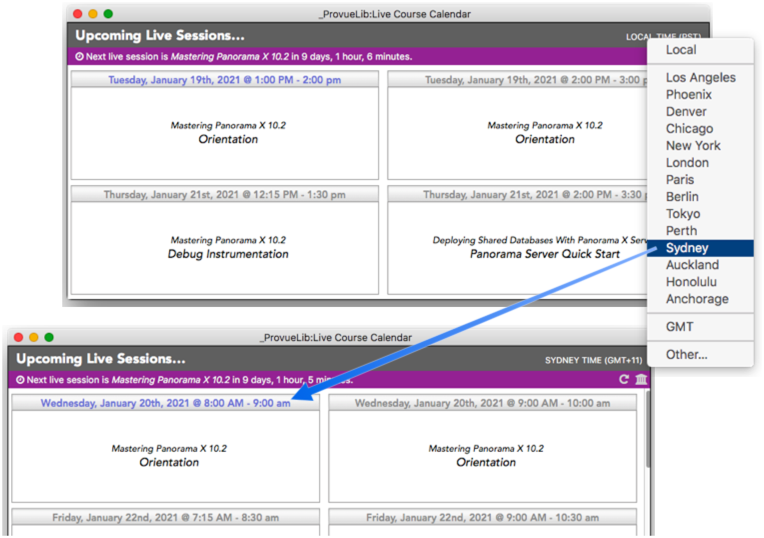This screenshot has width=764, height=538.
Task: Close the lower Live Course Calendar window
Action: click(19, 337)
